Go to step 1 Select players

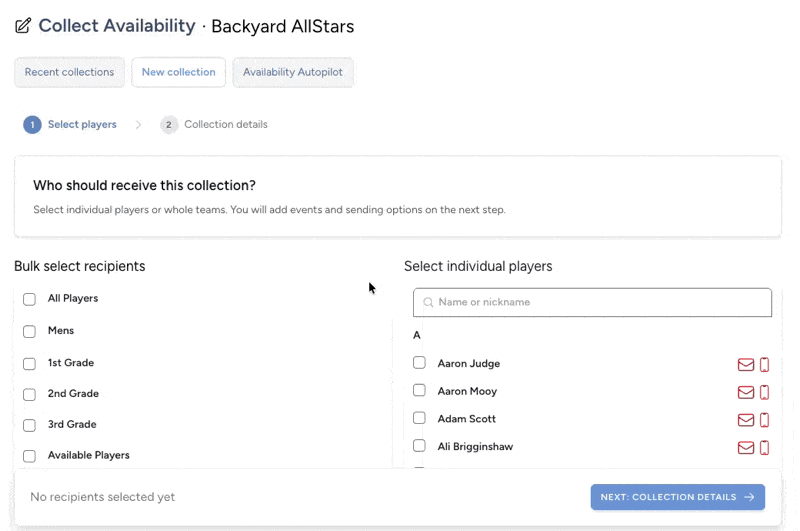point(70,124)
